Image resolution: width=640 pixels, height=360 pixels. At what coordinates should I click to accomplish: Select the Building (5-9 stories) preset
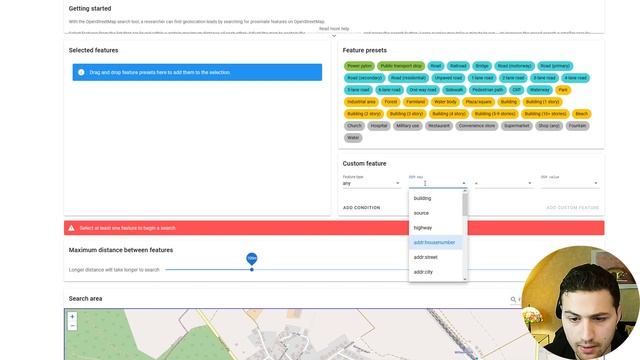(x=495, y=114)
